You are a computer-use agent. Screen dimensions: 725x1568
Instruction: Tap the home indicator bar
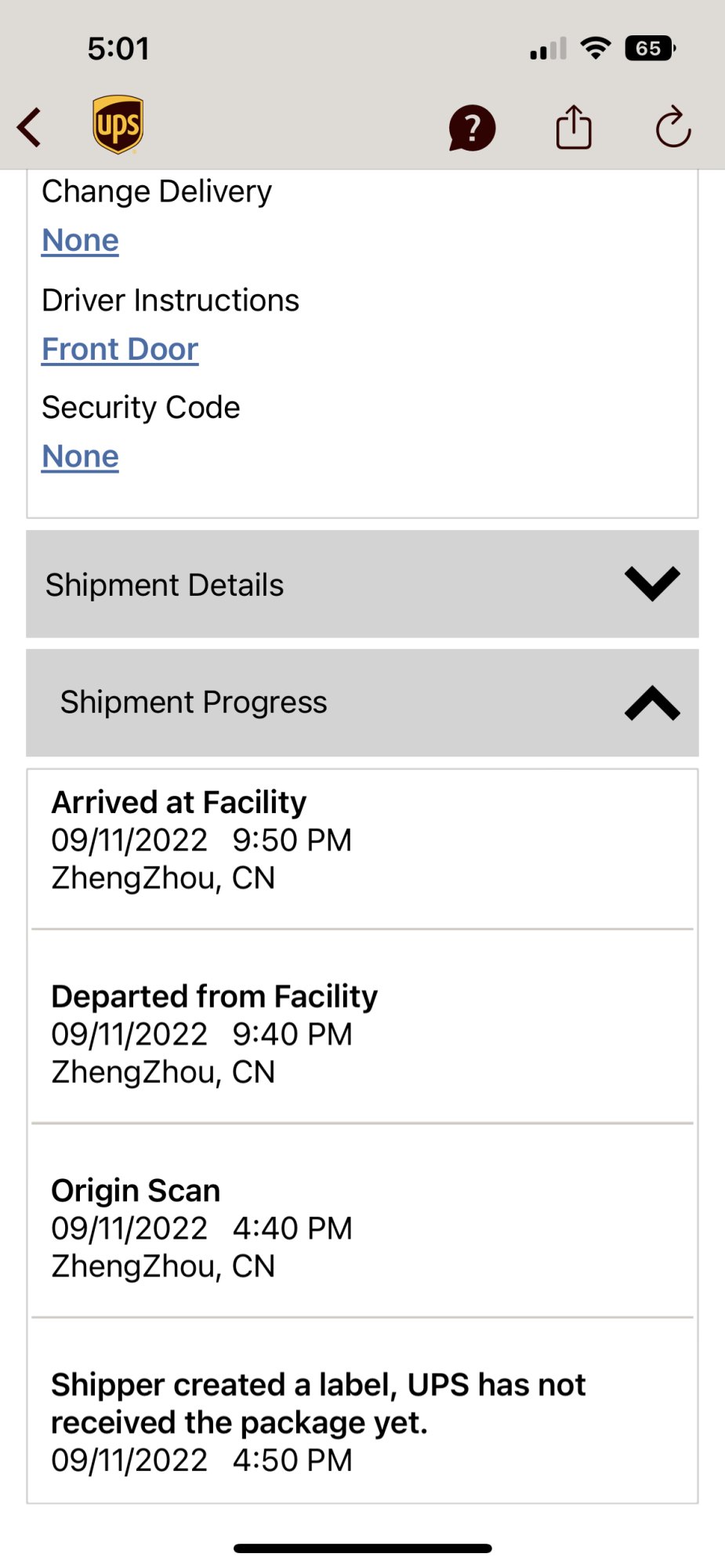(x=362, y=1548)
